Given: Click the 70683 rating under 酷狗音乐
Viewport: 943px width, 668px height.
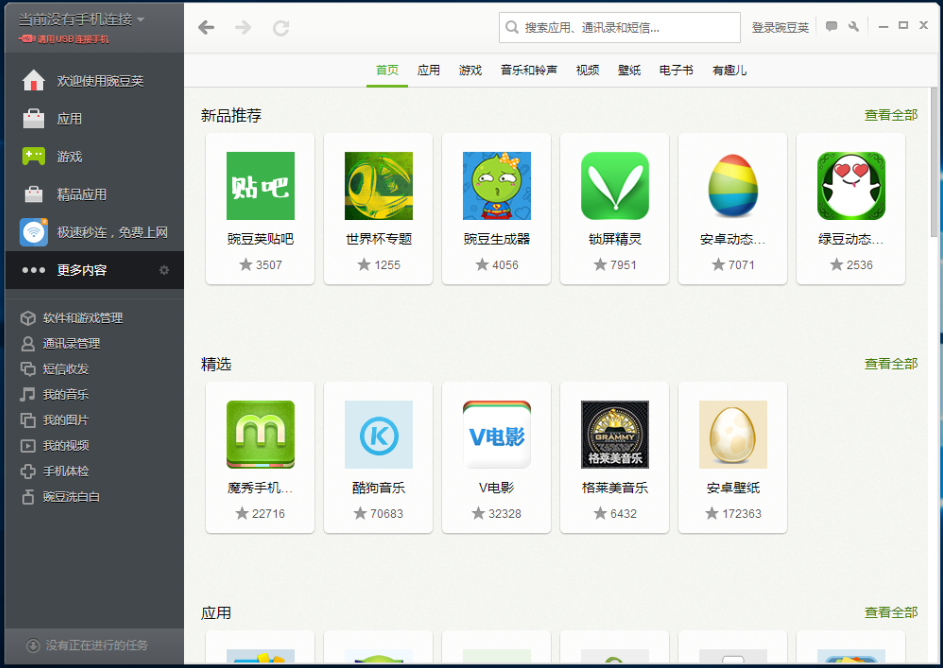Looking at the screenshot, I should point(387,513).
